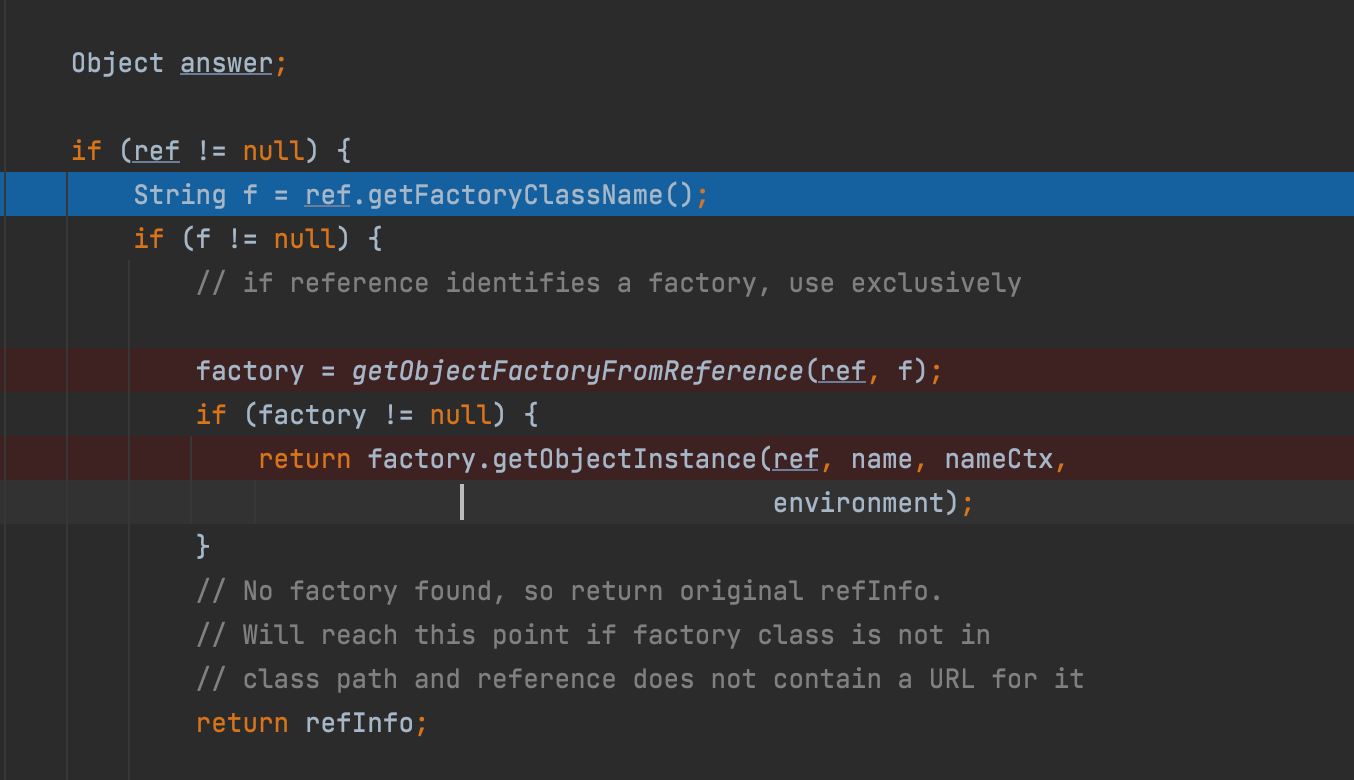
Task: Click the environment argument
Action: 859,502
